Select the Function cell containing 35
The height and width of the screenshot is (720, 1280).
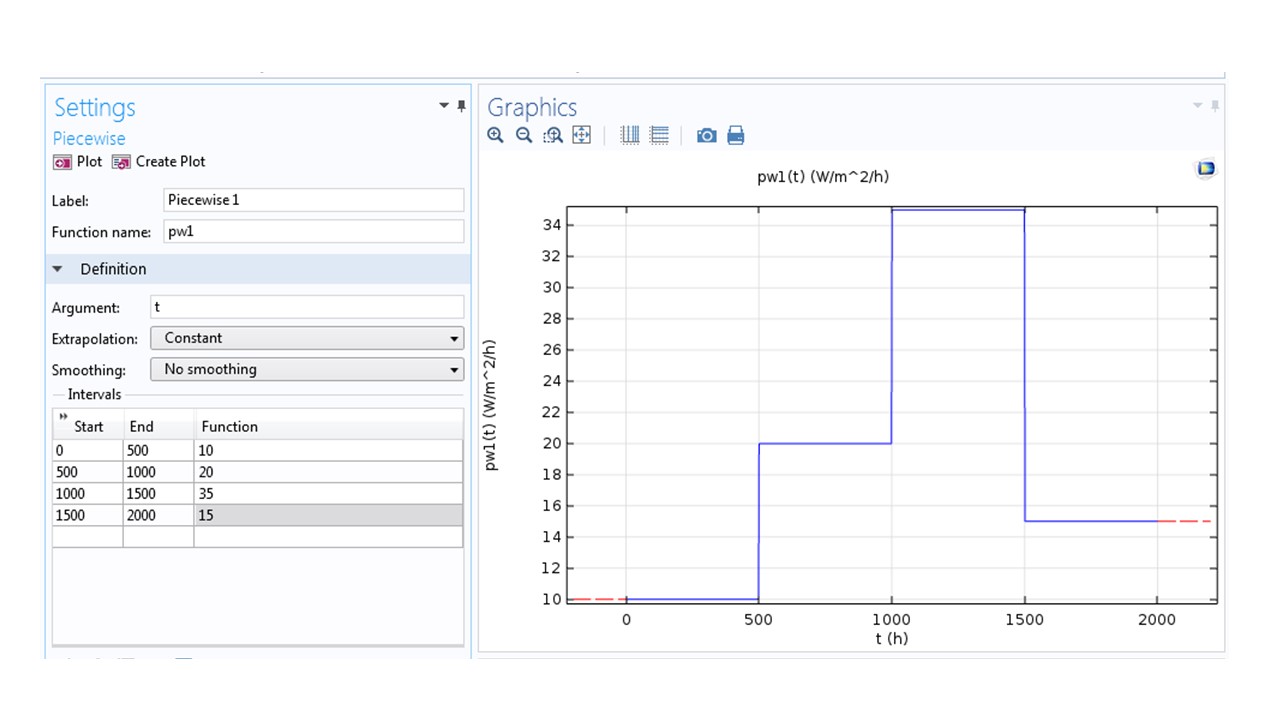click(328, 493)
